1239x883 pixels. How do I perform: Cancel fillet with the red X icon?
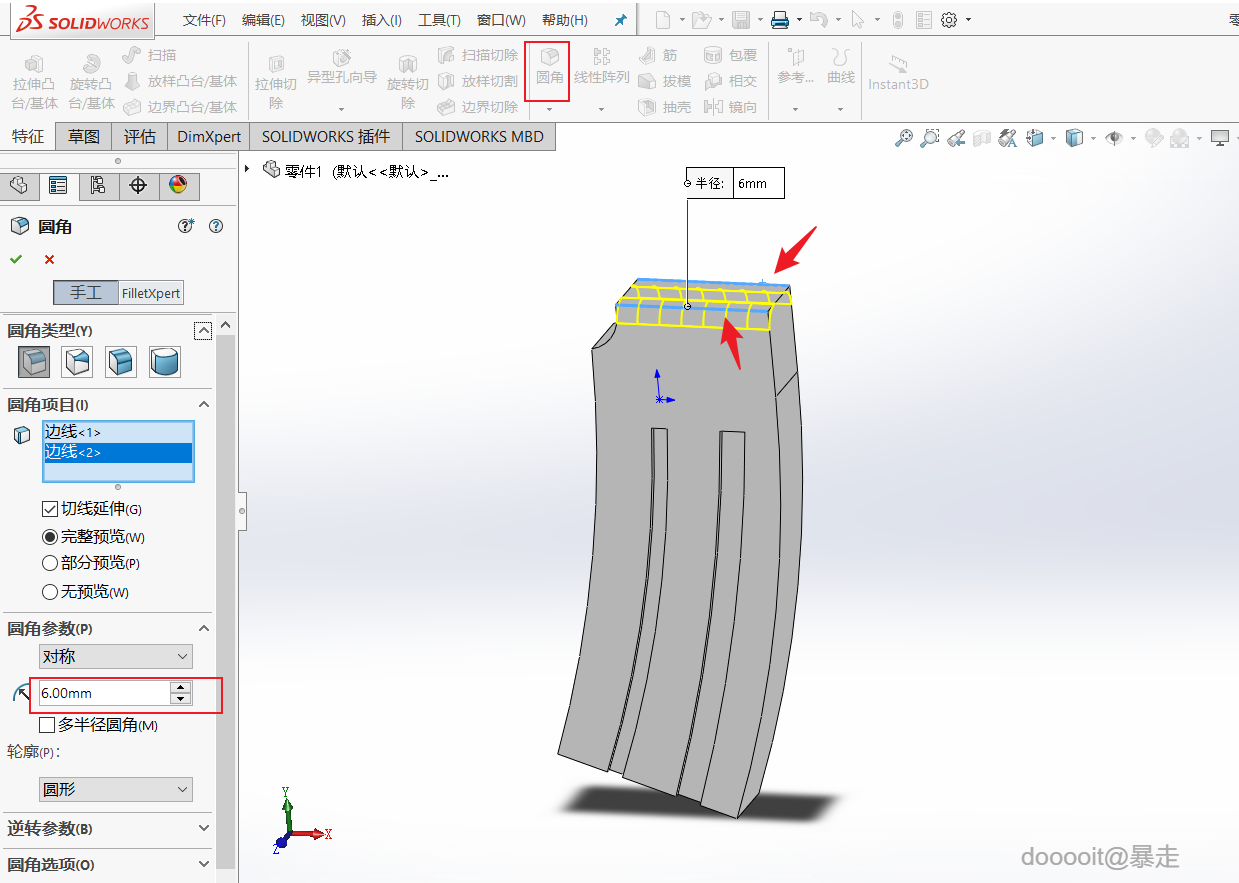pyautogui.click(x=49, y=260)
